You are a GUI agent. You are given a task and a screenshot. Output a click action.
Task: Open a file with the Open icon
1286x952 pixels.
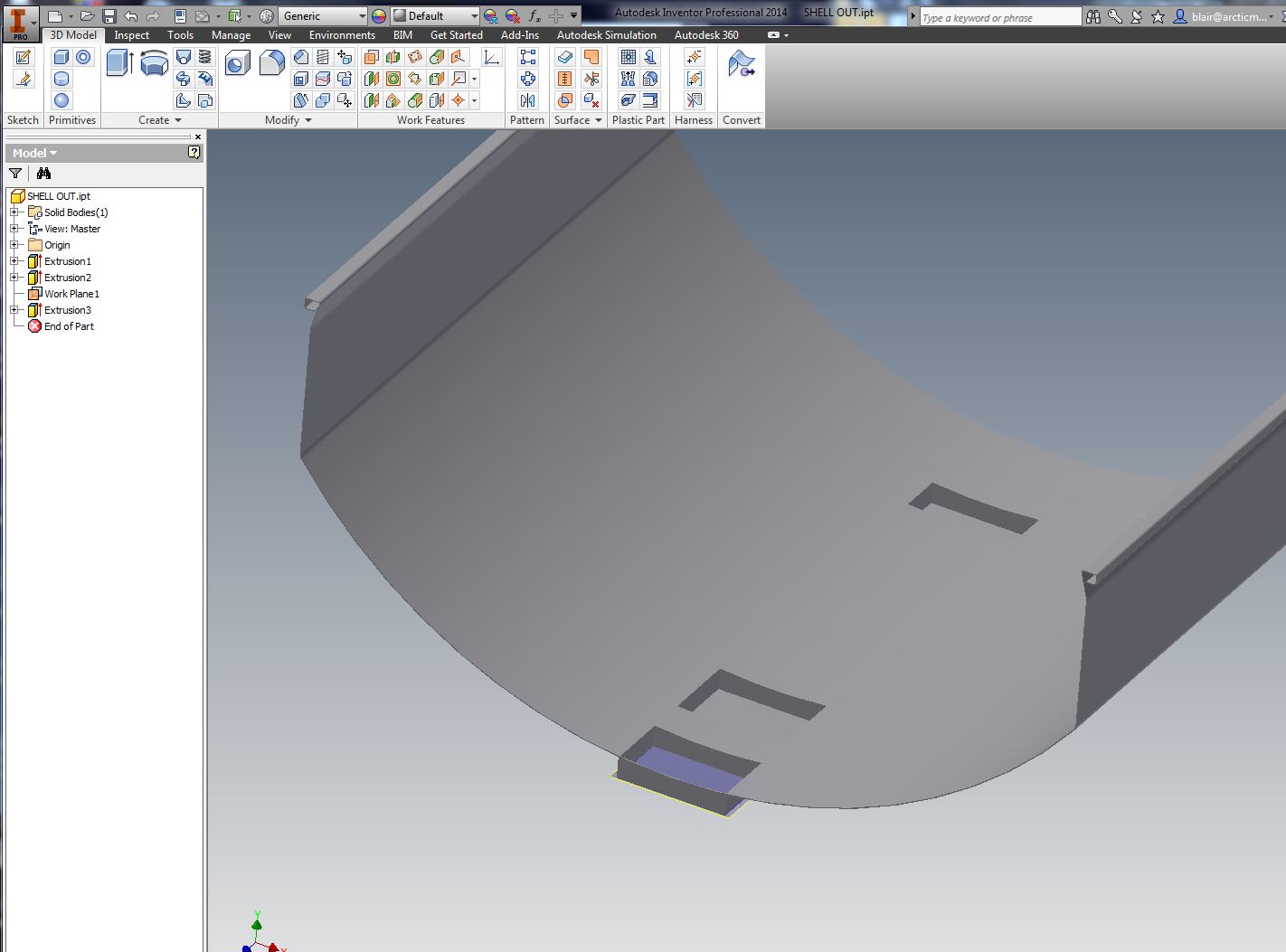(x=87, y=16)
